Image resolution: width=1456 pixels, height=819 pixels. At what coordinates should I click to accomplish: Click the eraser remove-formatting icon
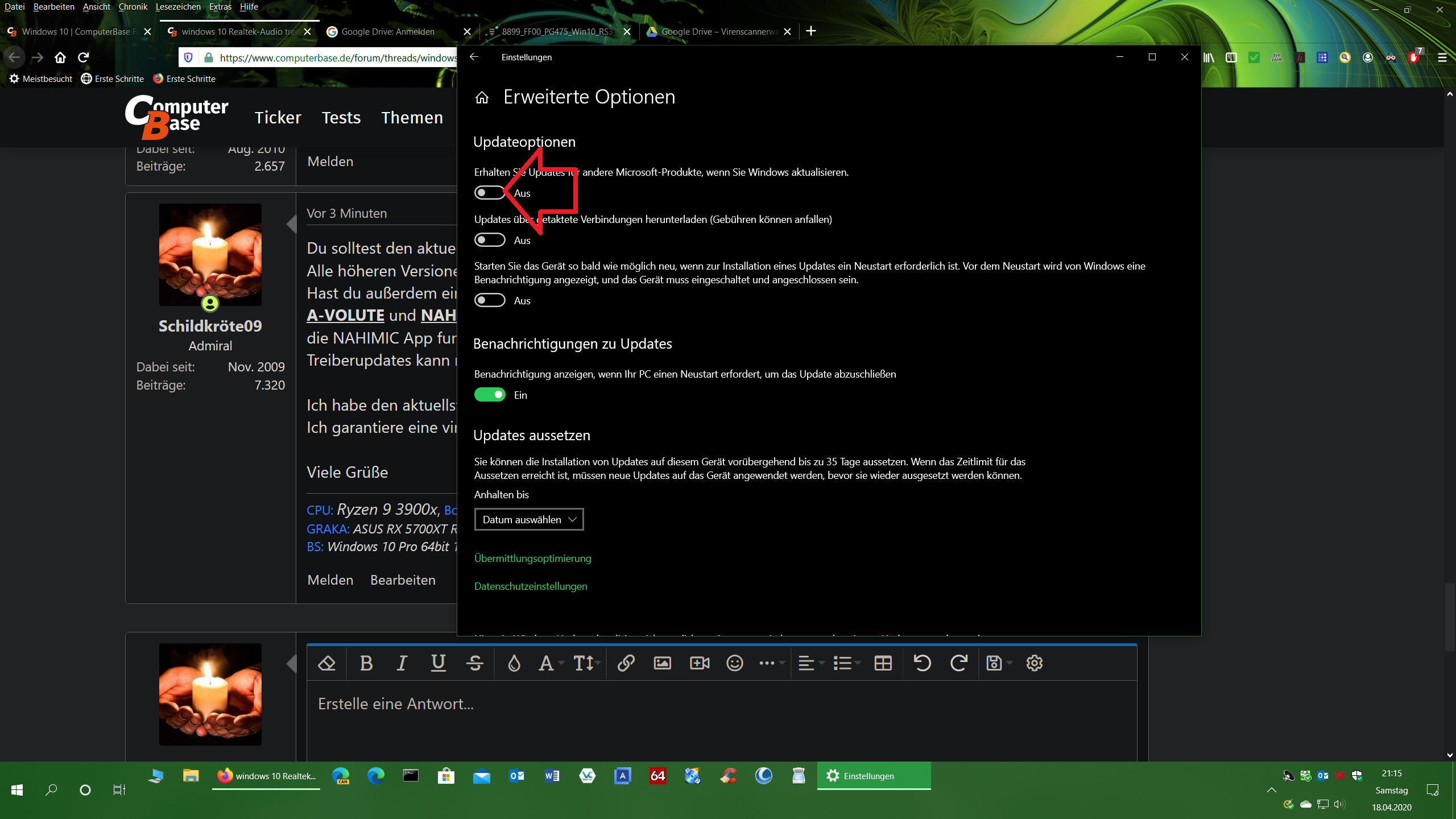326,663
